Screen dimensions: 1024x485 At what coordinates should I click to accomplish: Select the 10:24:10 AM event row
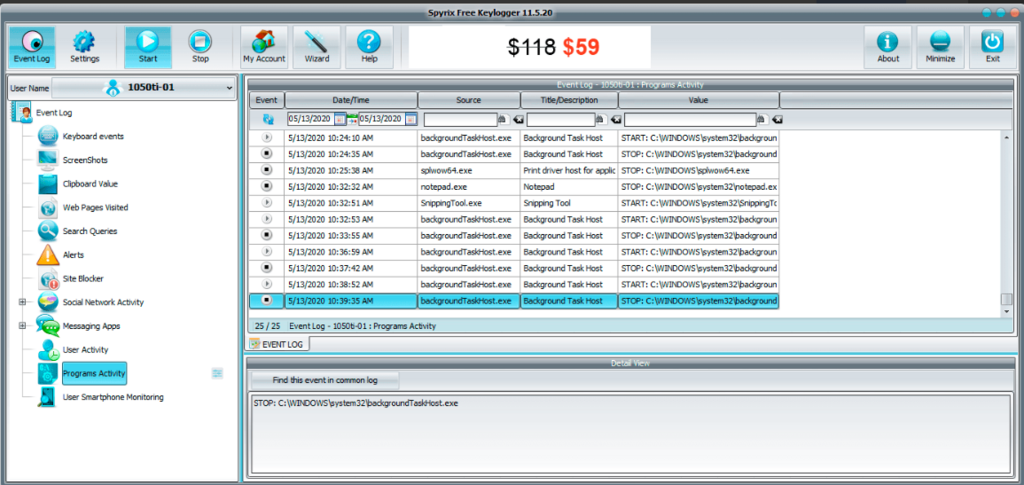coord(514,138)
